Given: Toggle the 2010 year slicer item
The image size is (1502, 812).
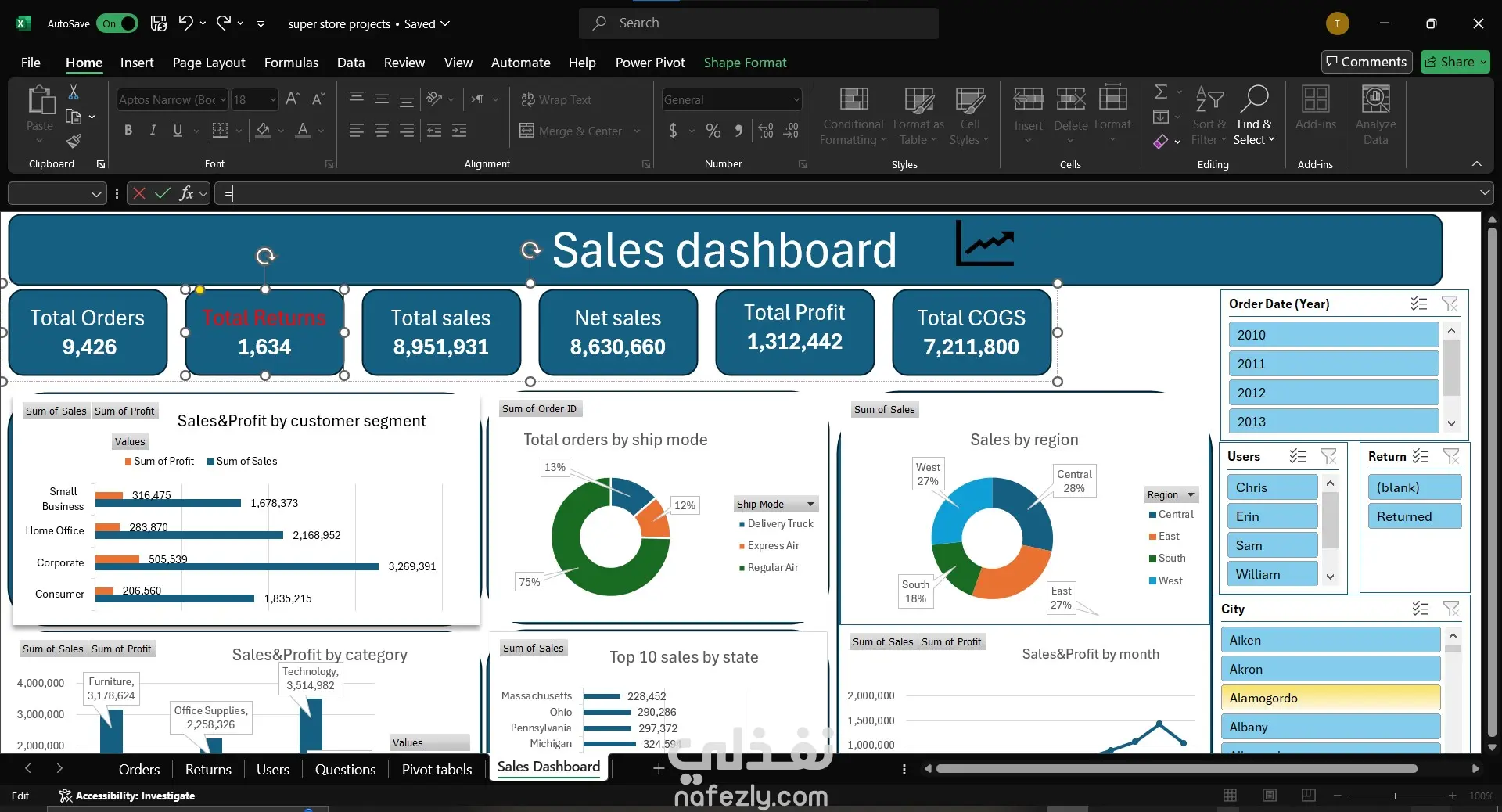Looking at the screenshot, I should pyautogui.click(x=1333, y=335).
